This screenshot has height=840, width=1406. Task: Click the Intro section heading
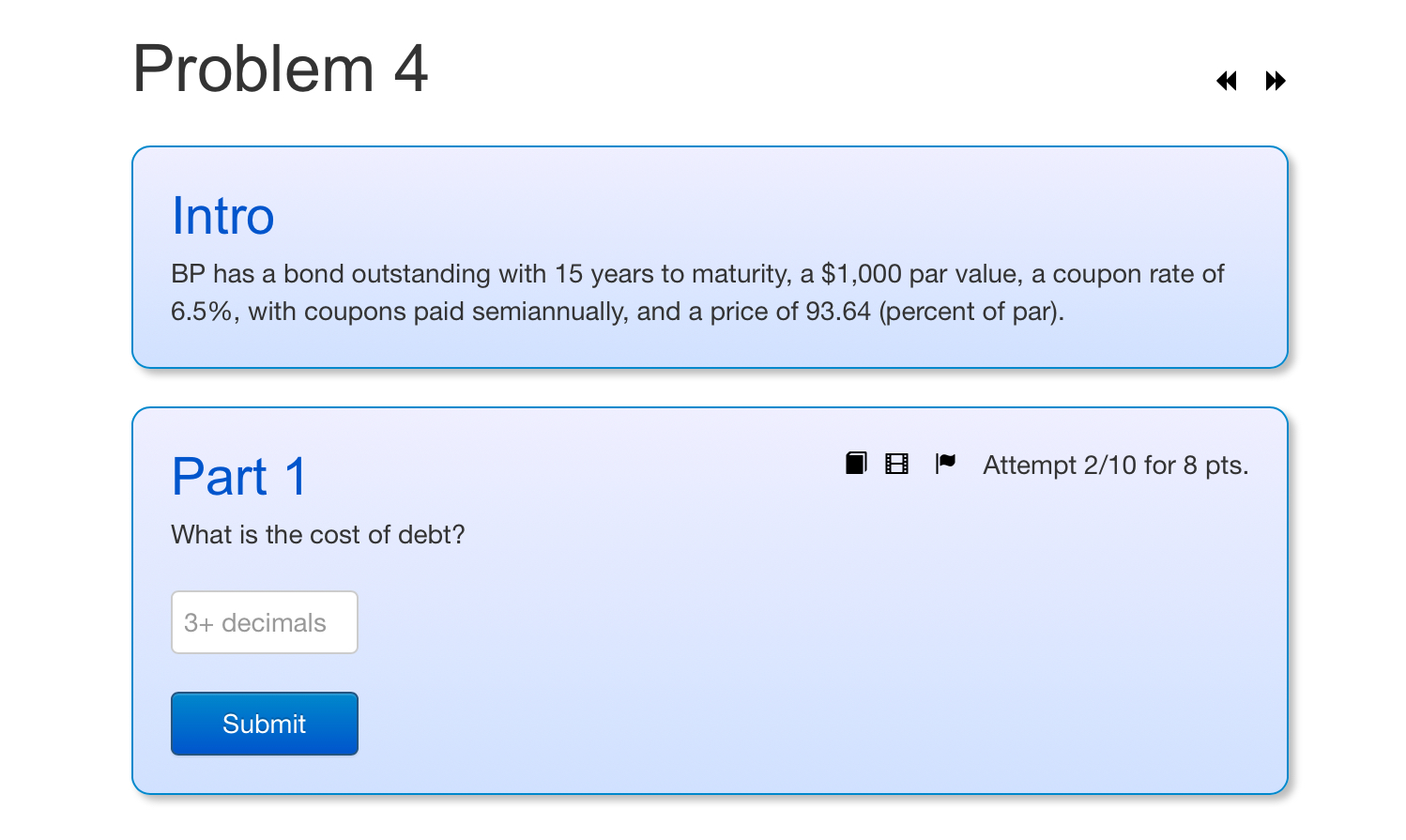222,216
